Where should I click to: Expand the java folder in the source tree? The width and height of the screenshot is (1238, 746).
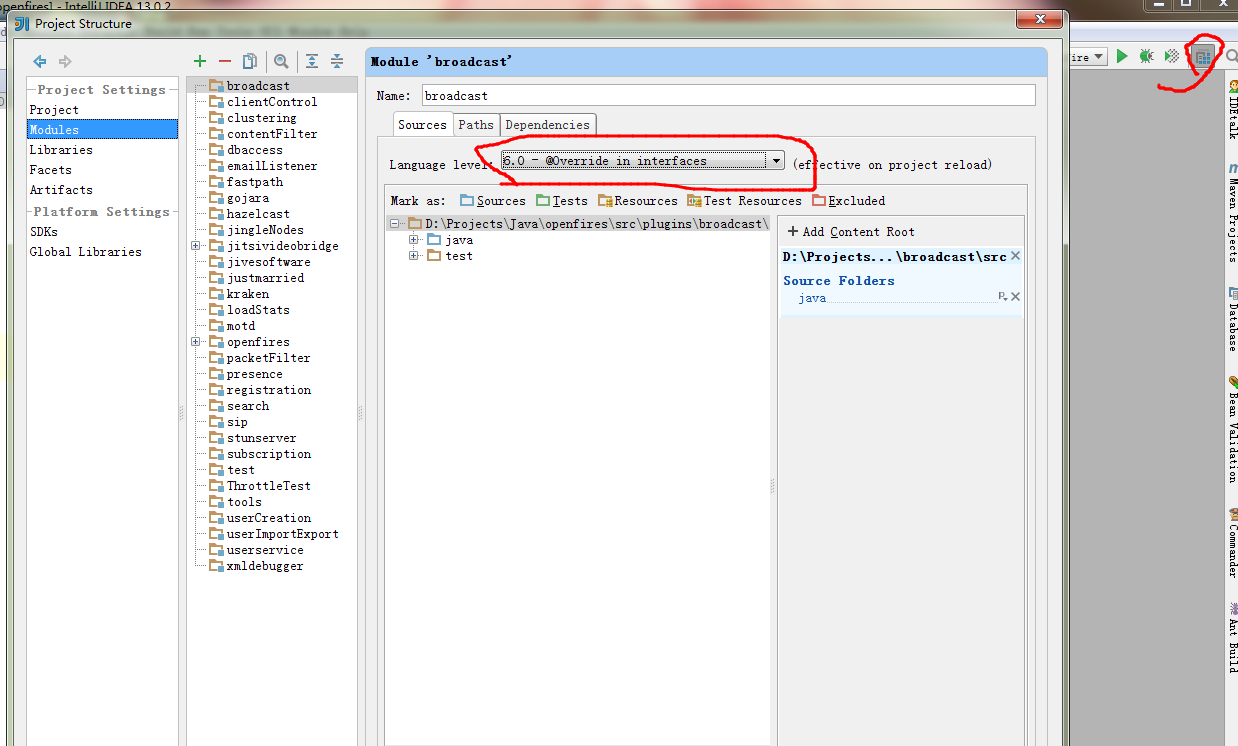415,239
